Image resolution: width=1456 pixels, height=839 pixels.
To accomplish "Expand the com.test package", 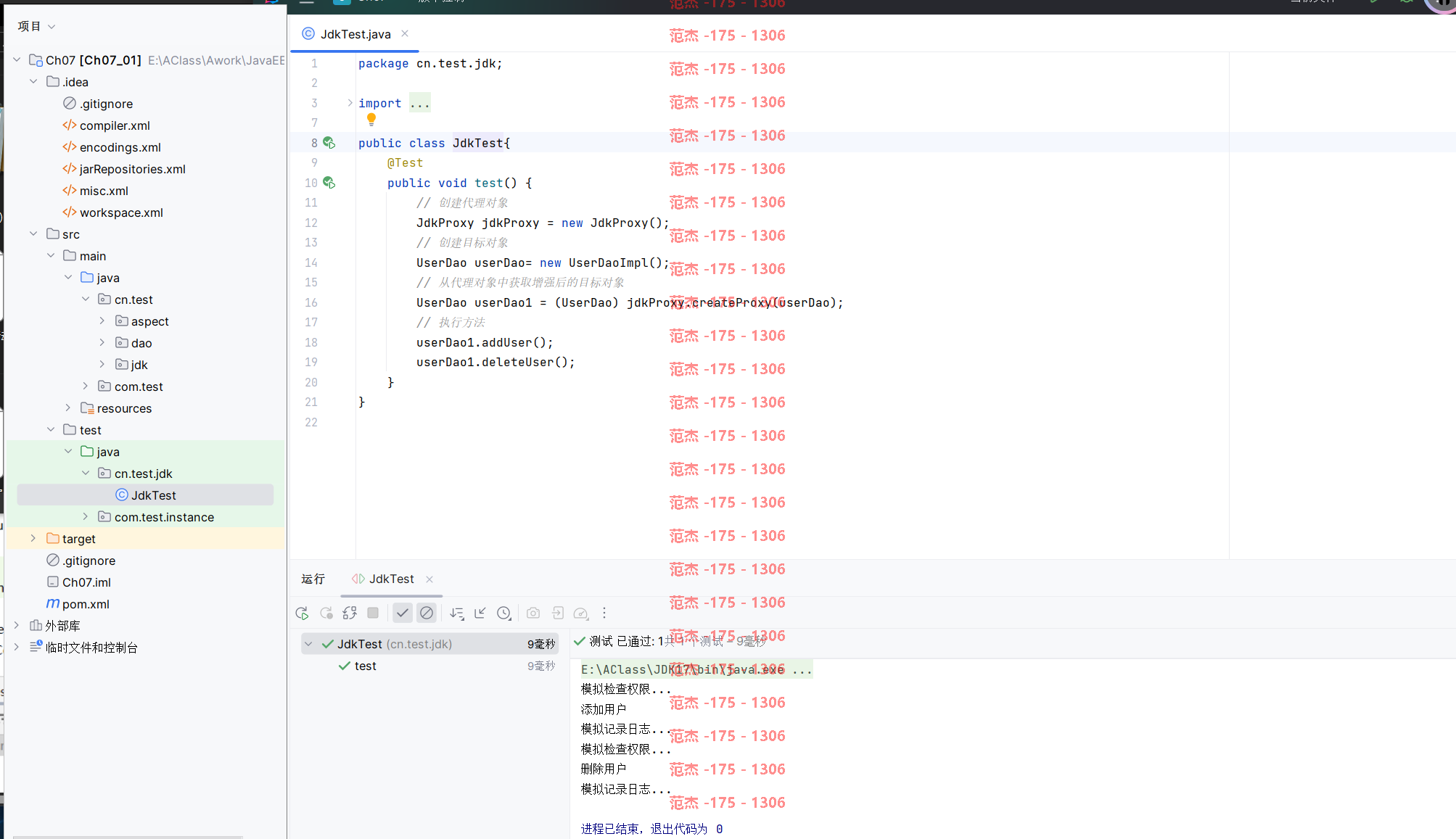I will [85, 386].
